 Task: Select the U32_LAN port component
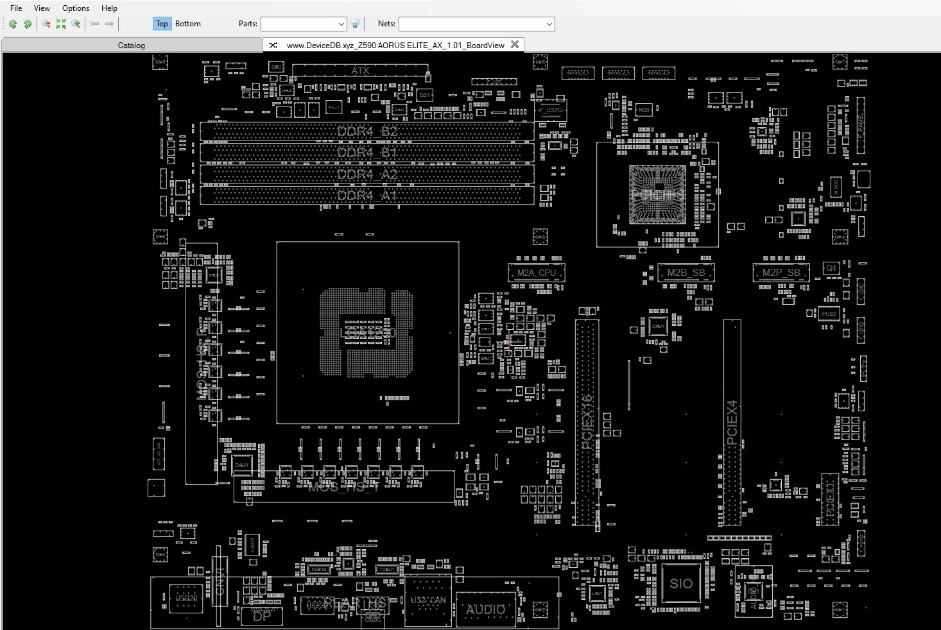pos(428,600)
